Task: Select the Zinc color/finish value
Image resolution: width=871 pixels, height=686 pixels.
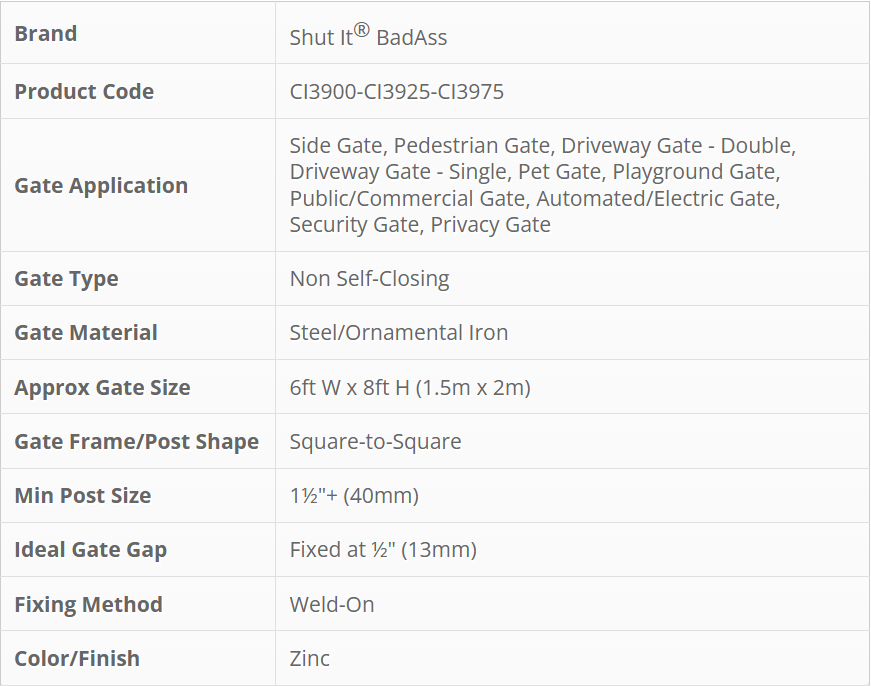Action: click(x=309, y=659)
